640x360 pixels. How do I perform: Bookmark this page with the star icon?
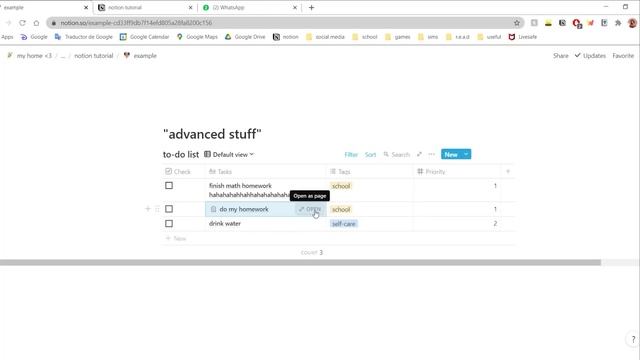(x=517, y=23)
